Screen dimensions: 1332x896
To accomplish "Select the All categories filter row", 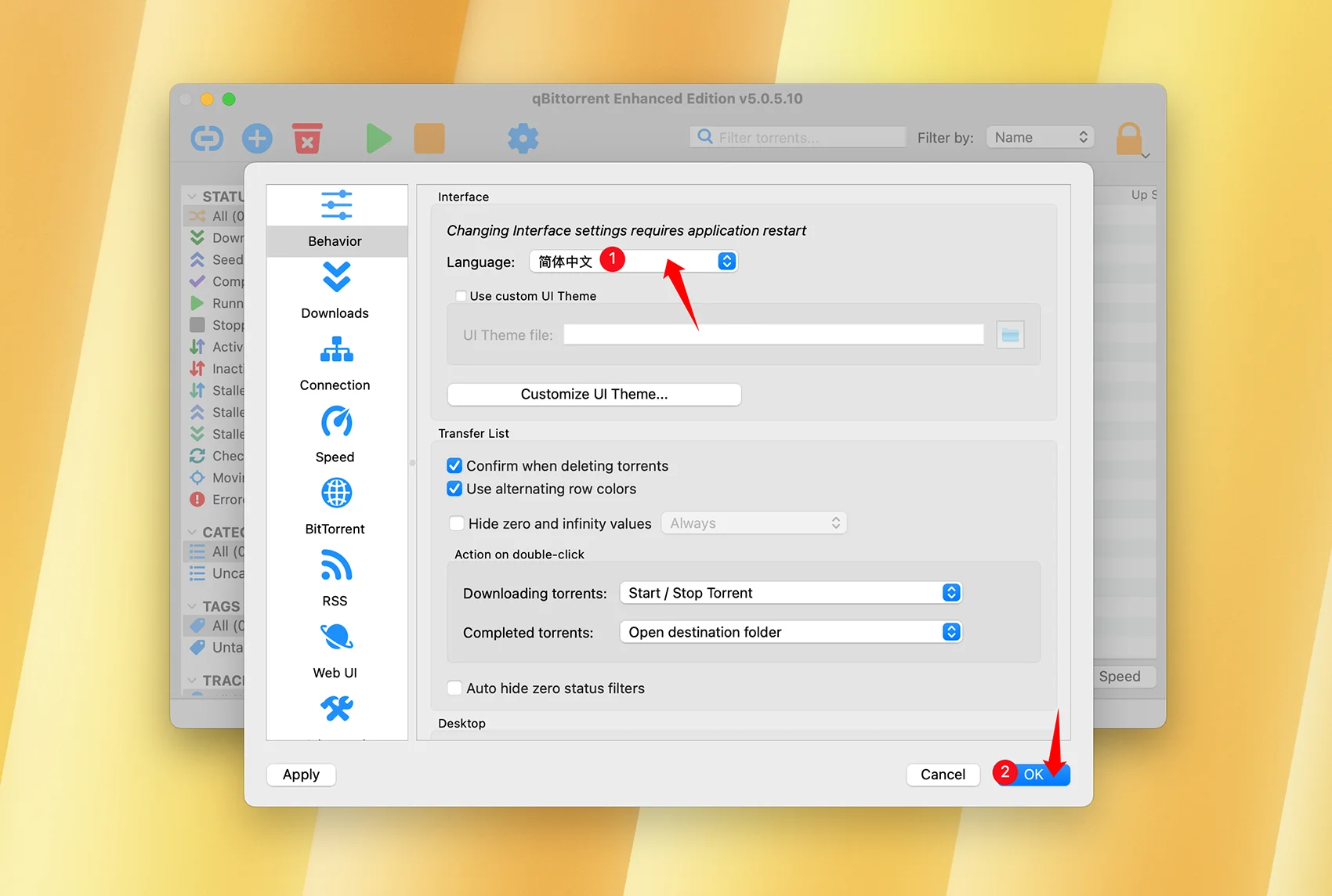I will (x=214, y=551).
